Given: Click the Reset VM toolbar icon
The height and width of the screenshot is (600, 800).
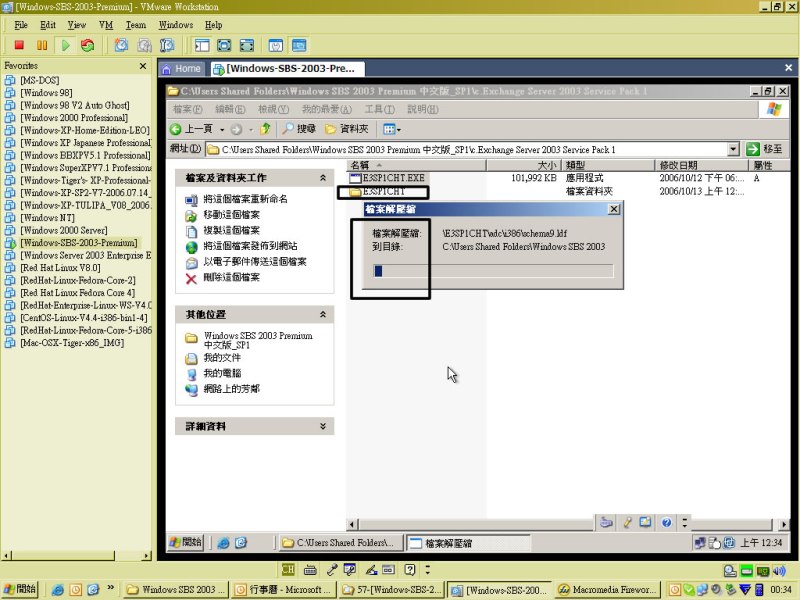Looking at the screenshot, I should 88,45.
